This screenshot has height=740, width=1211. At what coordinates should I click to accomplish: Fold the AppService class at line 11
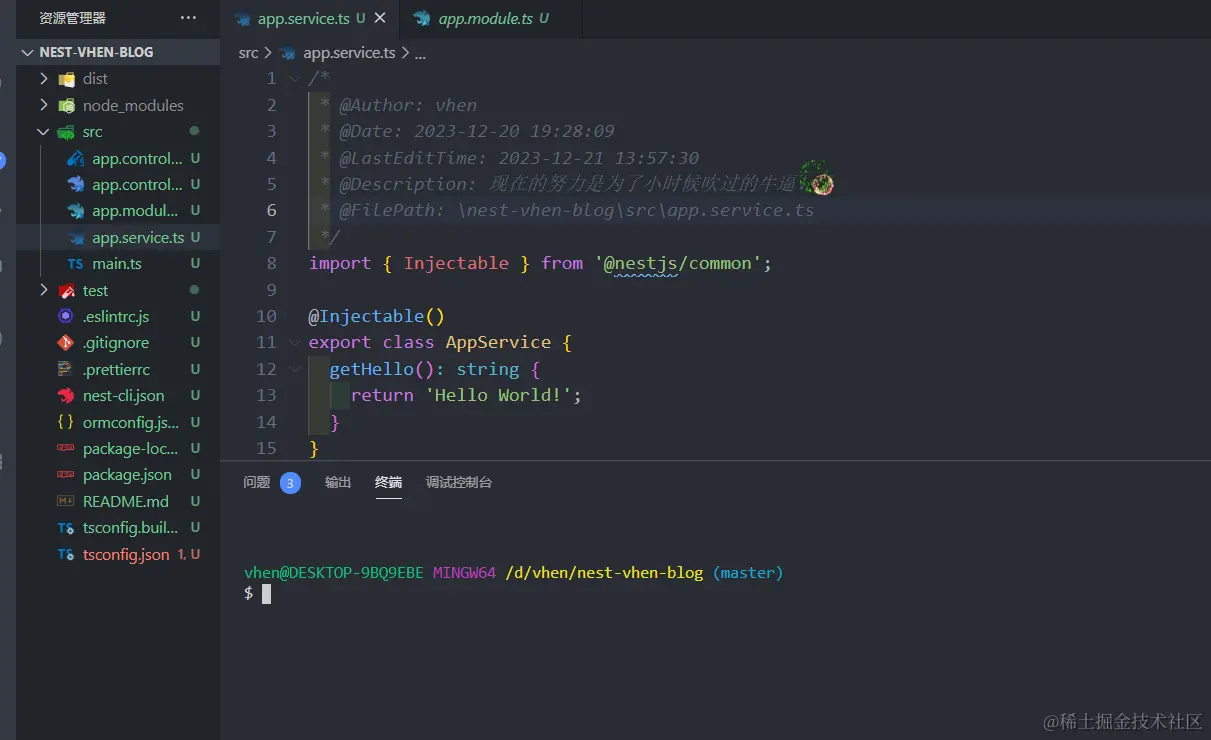tap(294, 342)
